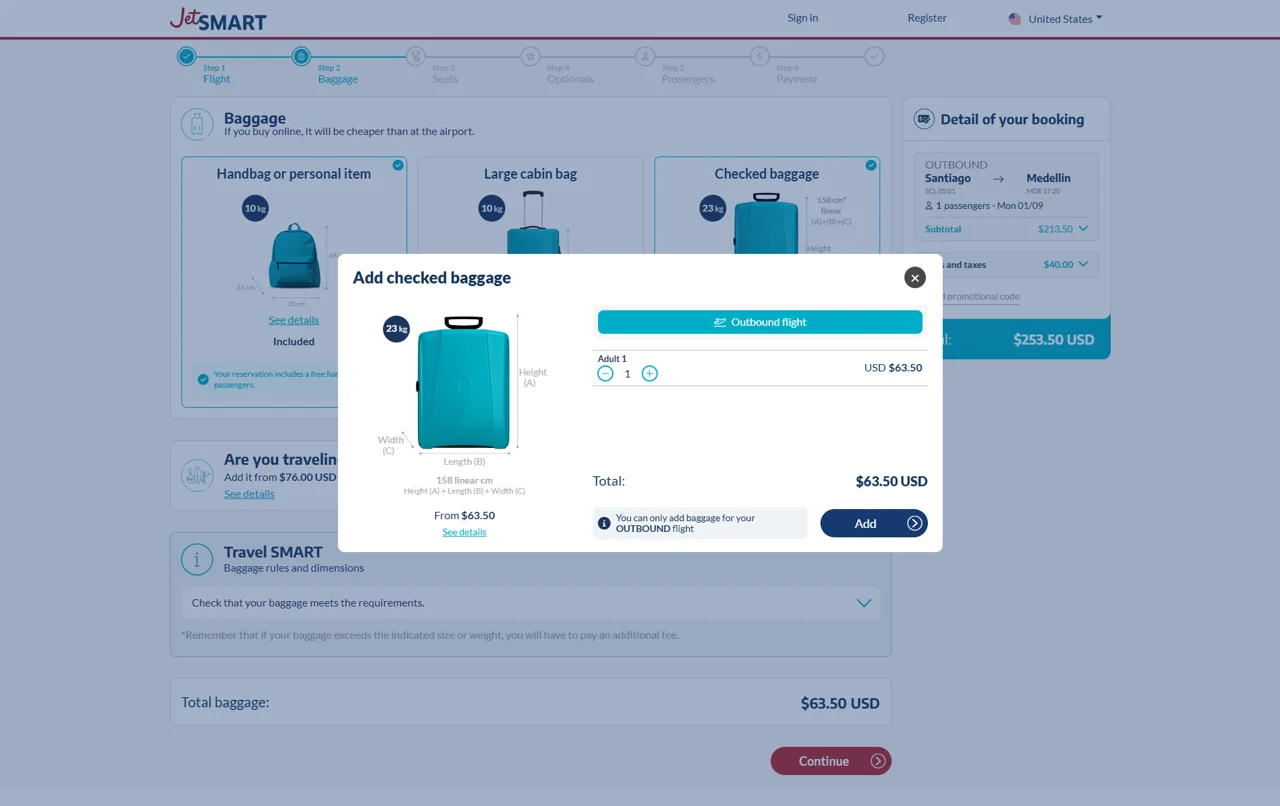Click the Travel SMART info icon
The width and height of the screenshot is (1280, 806).
(x=197, y=559)
